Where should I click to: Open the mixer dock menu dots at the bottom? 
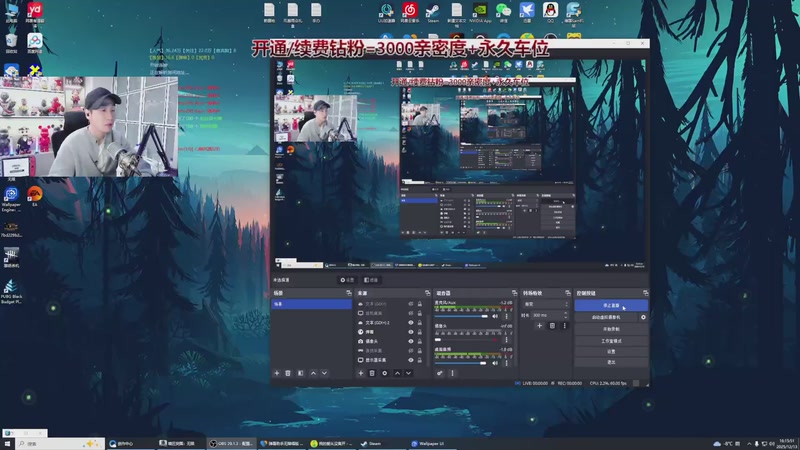tap(452, 373)
